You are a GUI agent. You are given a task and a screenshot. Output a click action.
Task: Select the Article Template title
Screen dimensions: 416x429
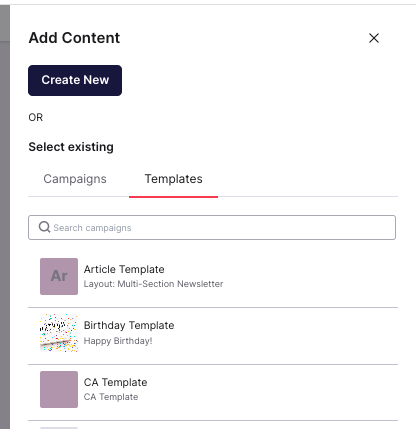coord(124,269)
